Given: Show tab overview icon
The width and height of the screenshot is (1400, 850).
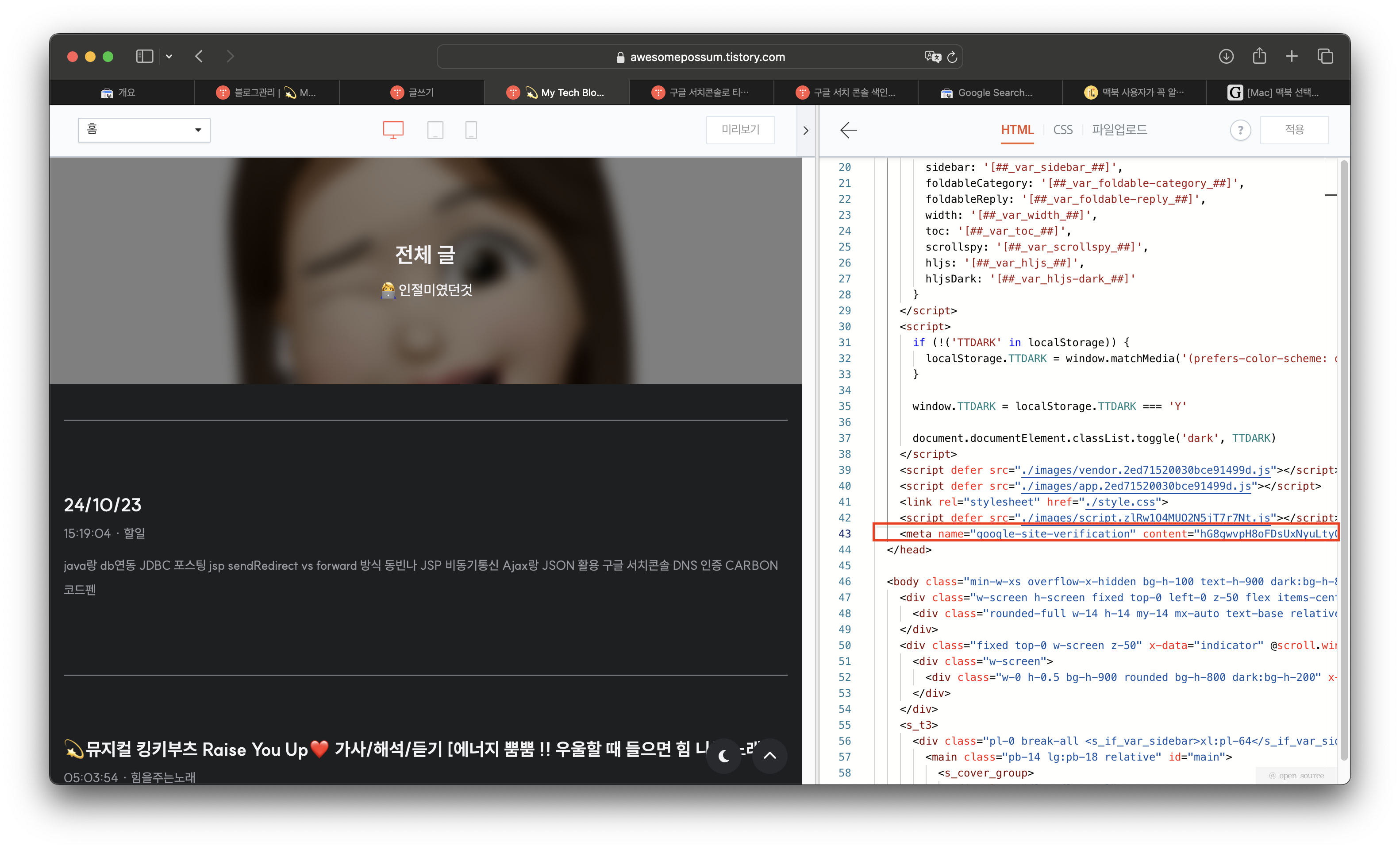Looking at the screenshot, I should pos(1326,56).
